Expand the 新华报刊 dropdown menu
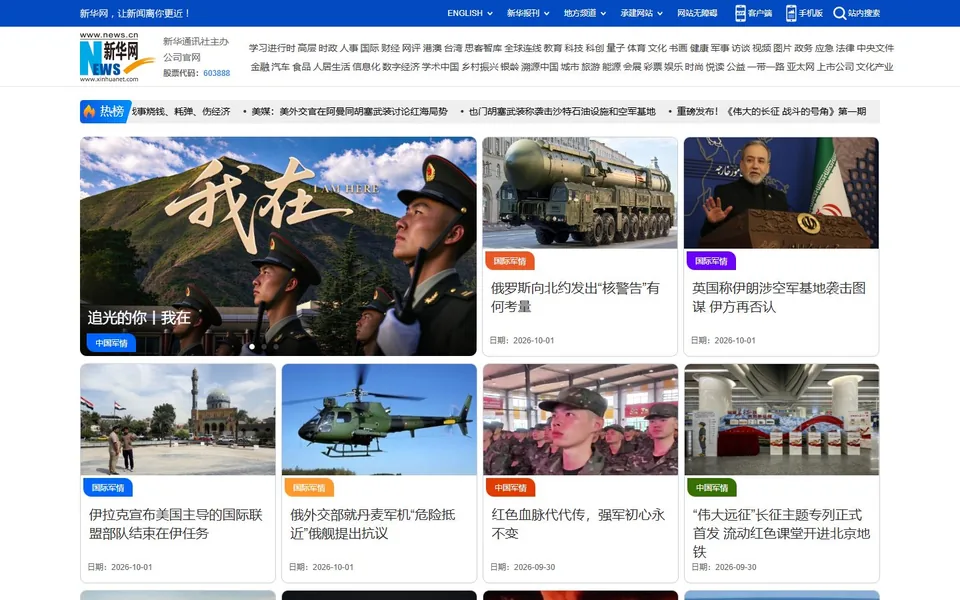The height and width of the screenshot is (600, 960). [528, 13]
